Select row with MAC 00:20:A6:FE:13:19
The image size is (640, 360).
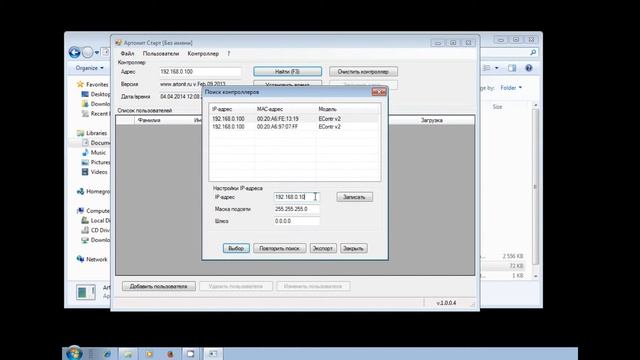(295, 119)
